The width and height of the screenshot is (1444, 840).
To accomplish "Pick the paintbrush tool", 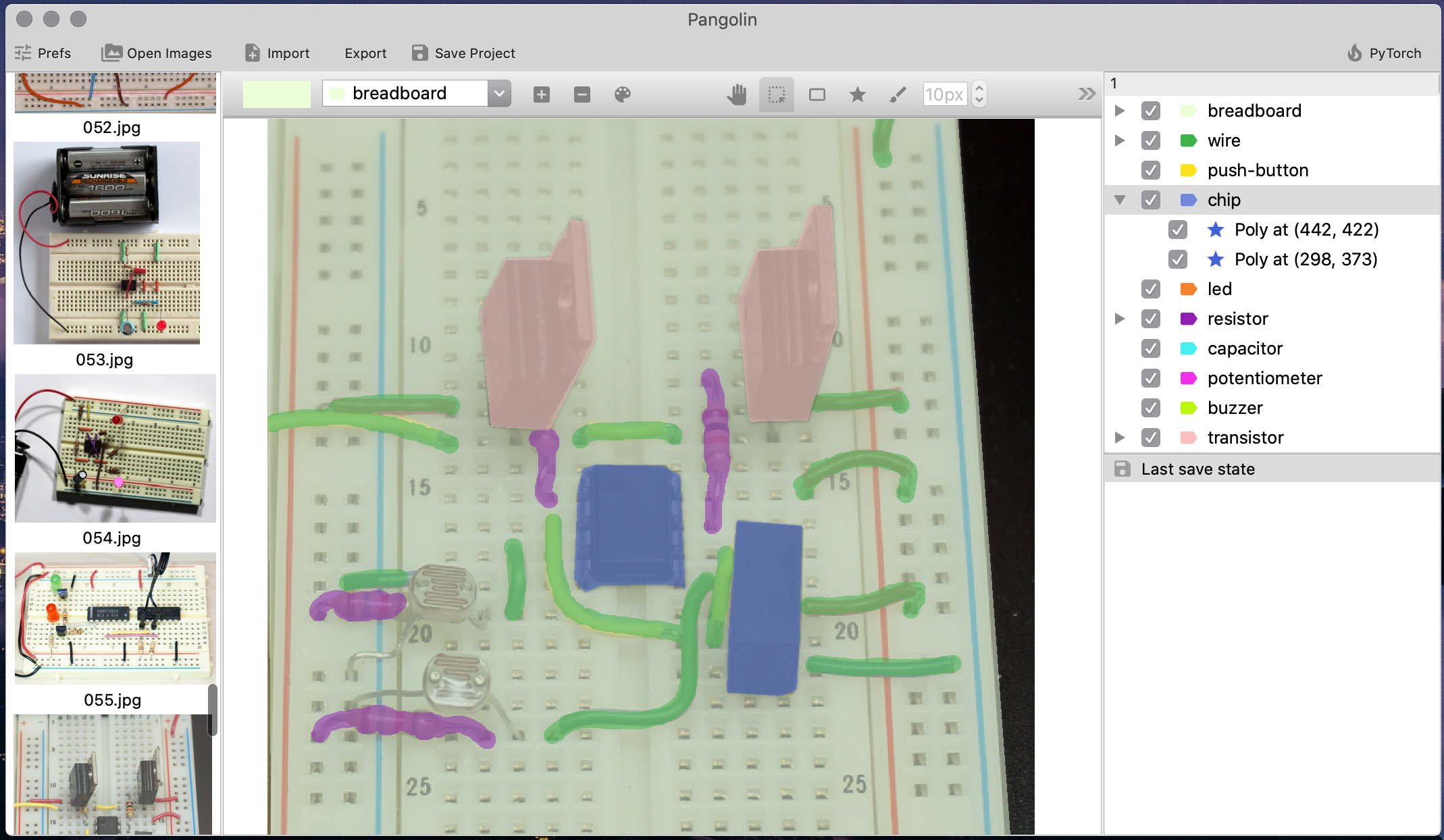I will (898, 95).
